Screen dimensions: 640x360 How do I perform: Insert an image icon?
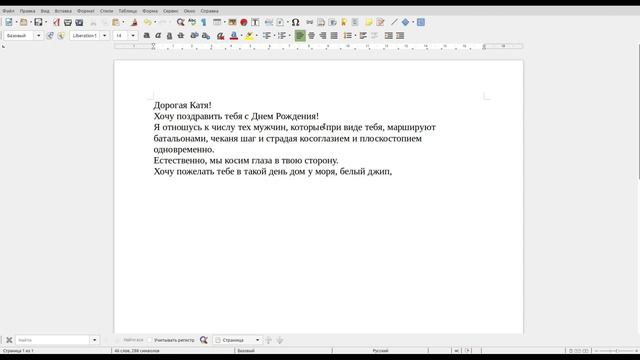232,22
